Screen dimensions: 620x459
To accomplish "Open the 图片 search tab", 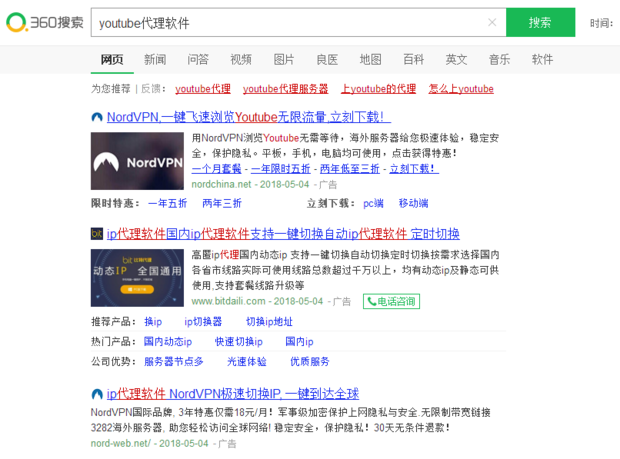I will (284, 60).
